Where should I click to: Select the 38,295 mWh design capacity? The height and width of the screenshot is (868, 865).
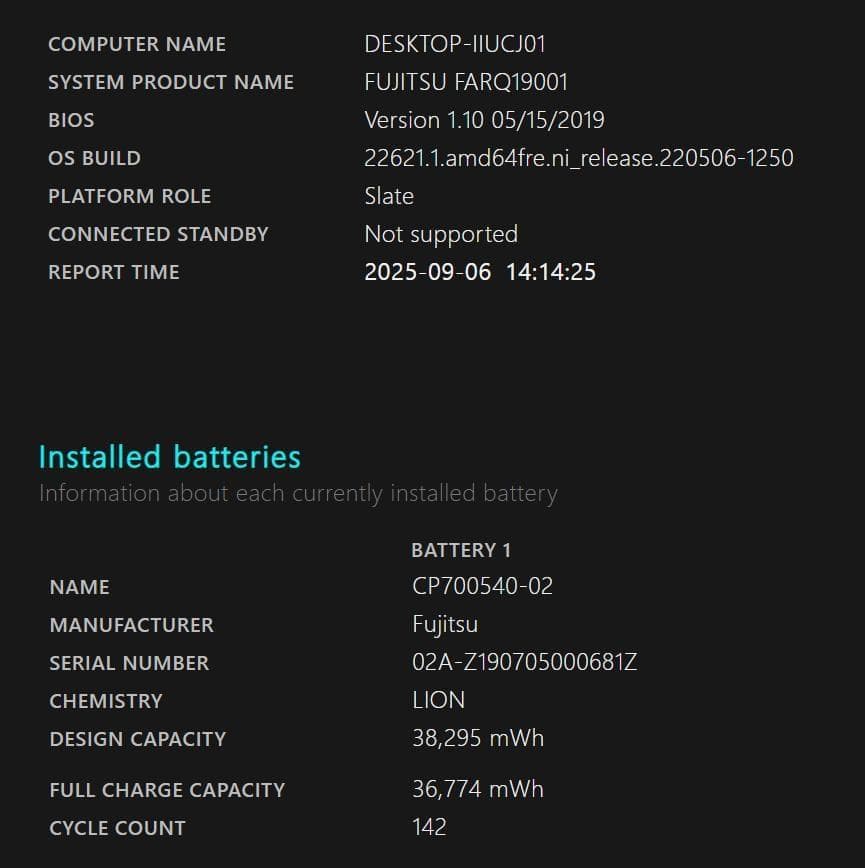(478, 739)
